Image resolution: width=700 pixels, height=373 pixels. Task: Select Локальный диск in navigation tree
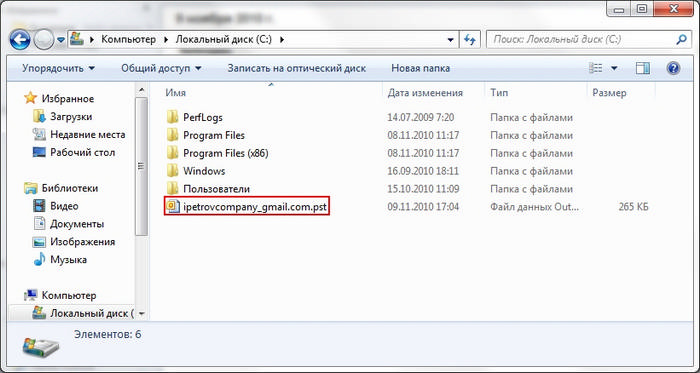coord(92,313)
